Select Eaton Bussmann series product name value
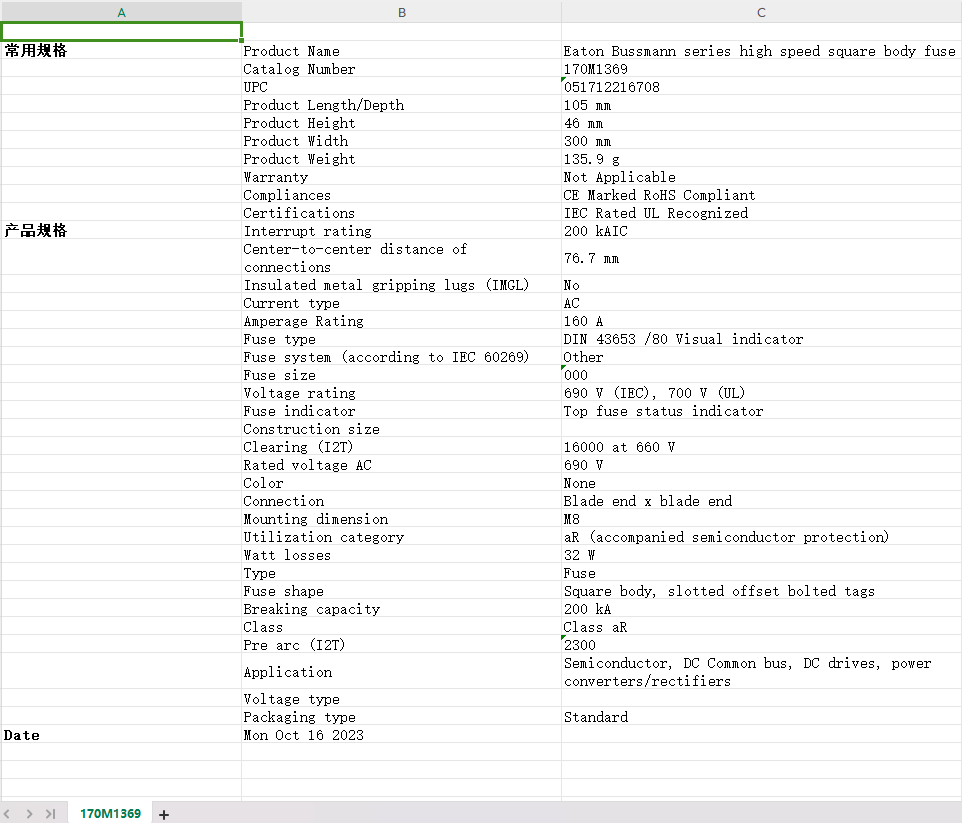 tap(761, 51)
